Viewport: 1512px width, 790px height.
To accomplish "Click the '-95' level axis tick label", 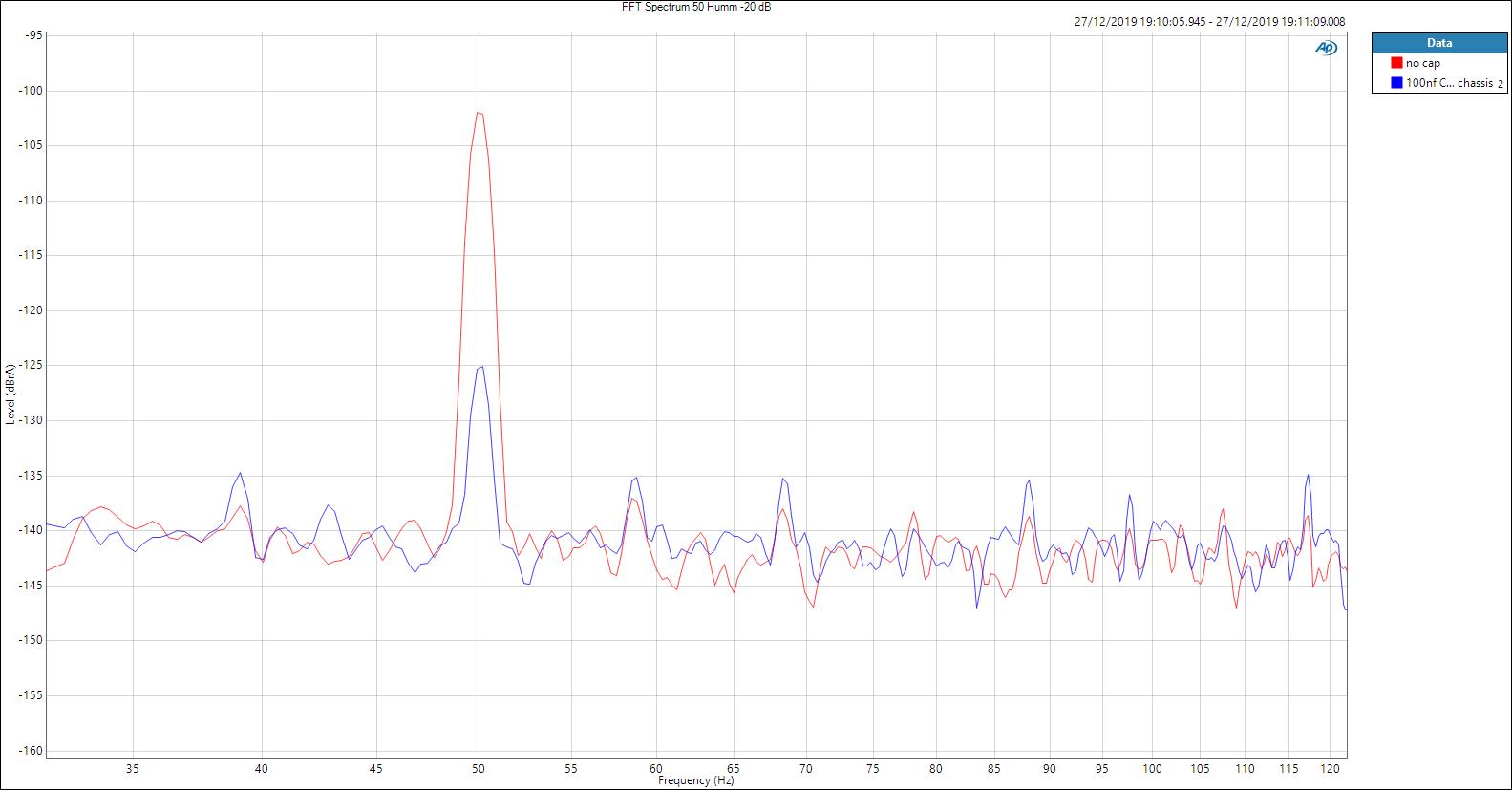I will coord(32,35).
